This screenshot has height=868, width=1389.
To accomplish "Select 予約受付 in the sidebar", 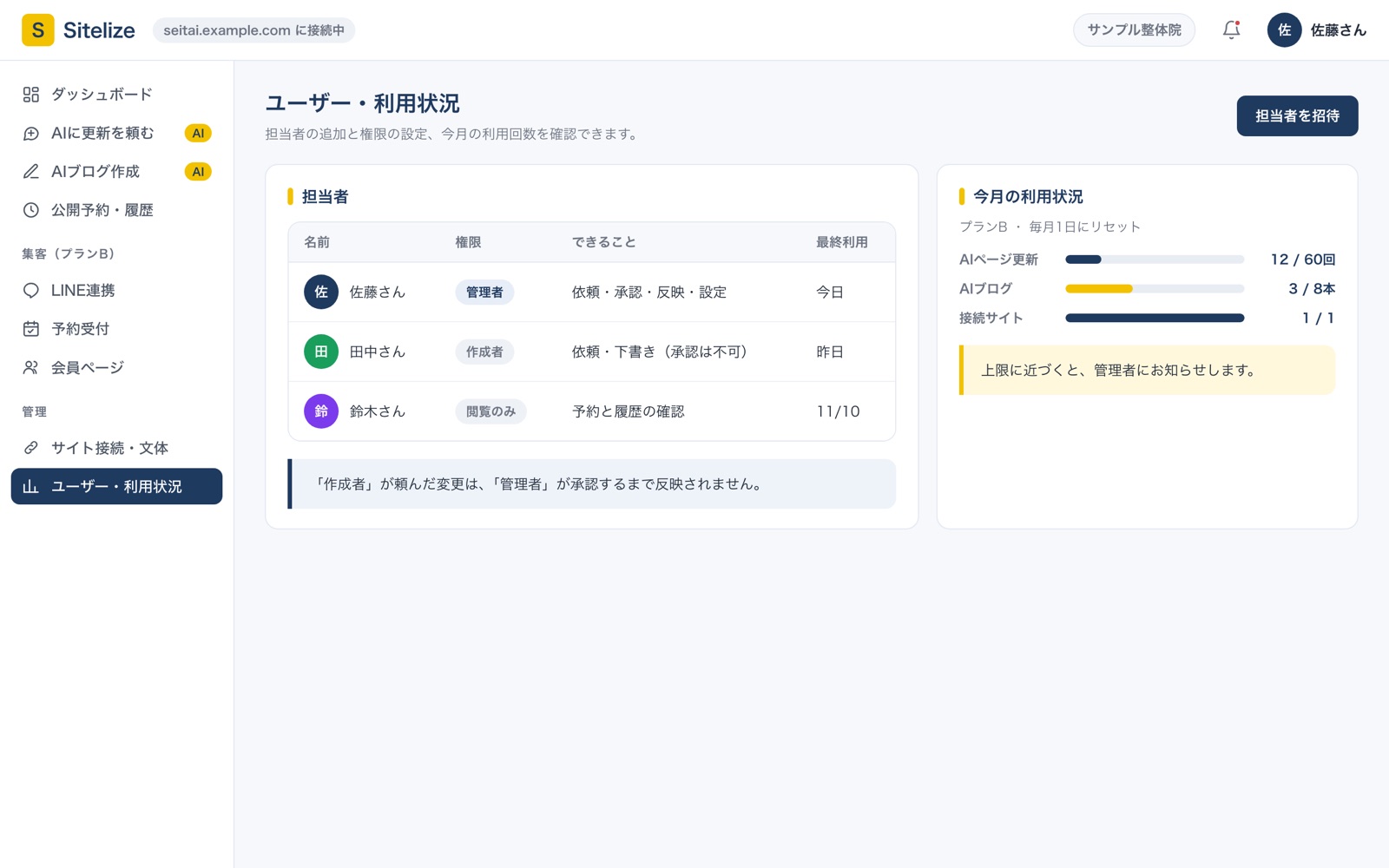I will tap(116, 329).
